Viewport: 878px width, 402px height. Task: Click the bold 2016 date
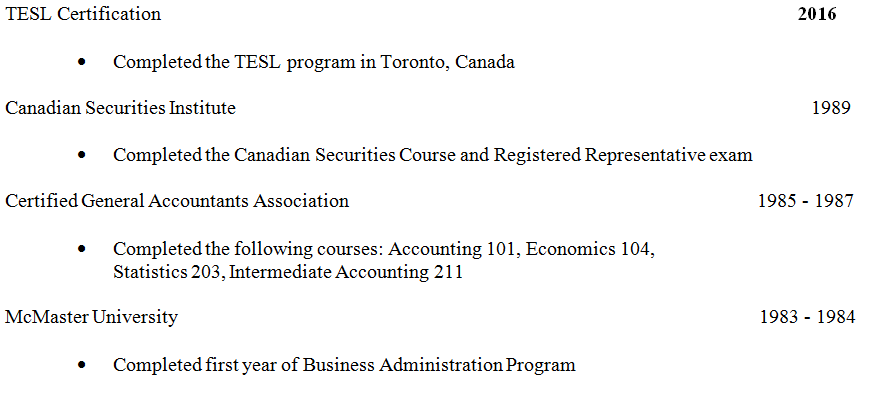pos(816,15)
